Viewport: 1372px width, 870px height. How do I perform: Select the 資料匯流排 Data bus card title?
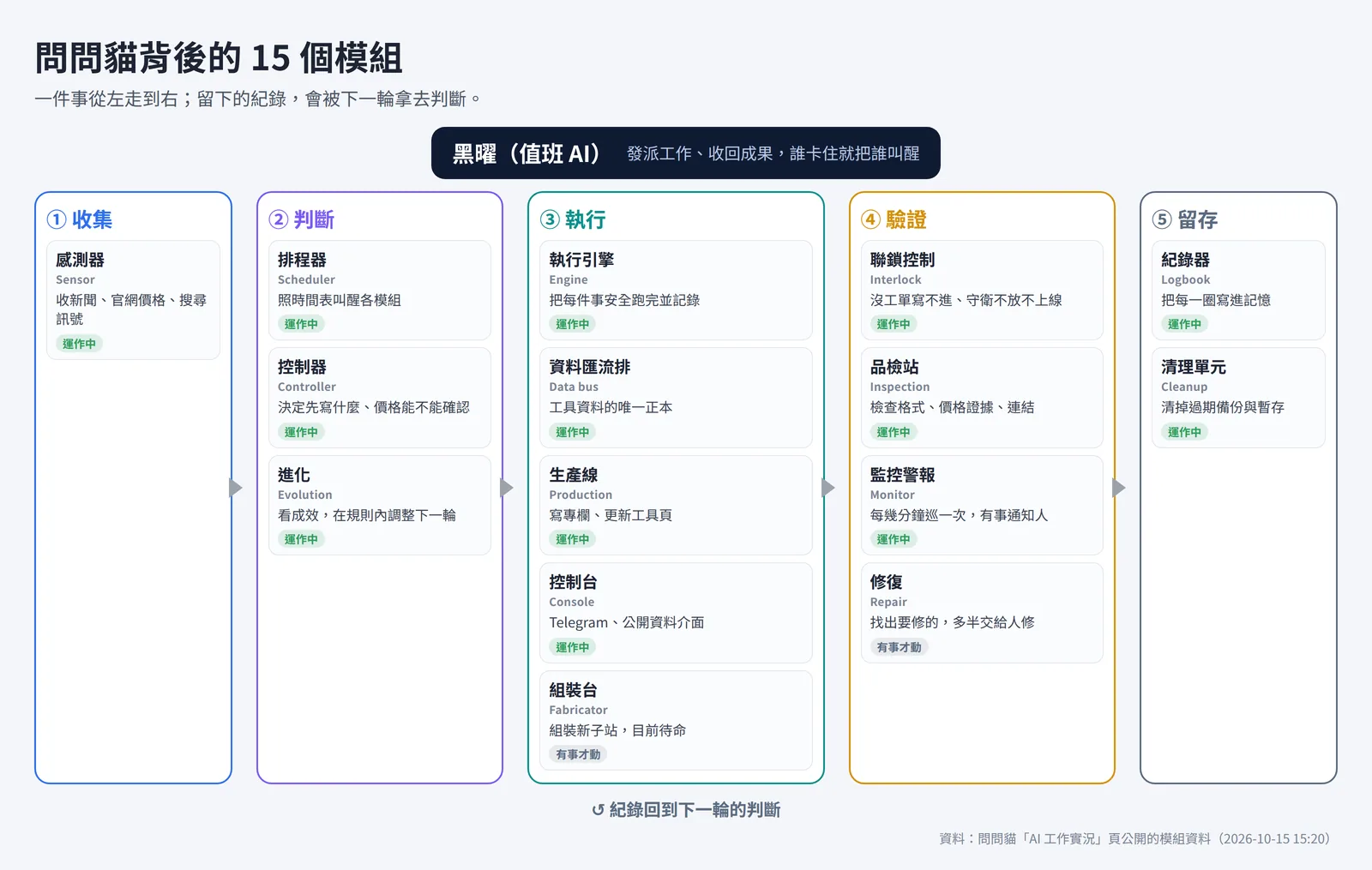point(590,367)
